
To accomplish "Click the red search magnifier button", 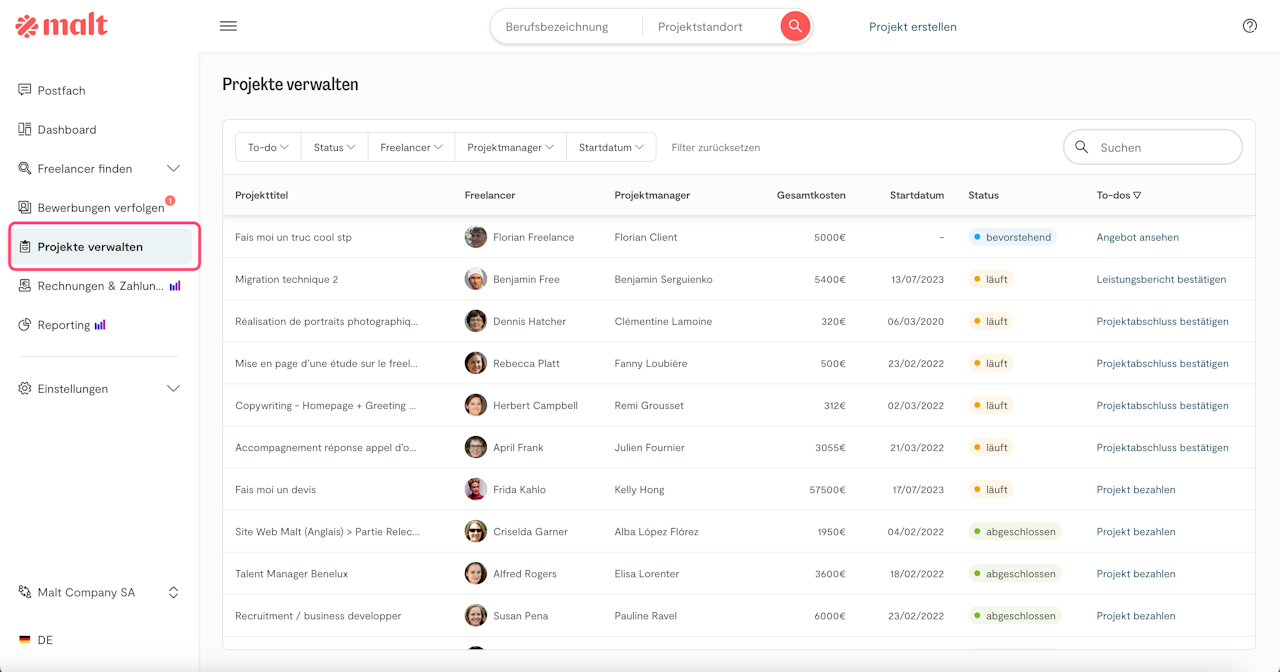I will [795, 26].
